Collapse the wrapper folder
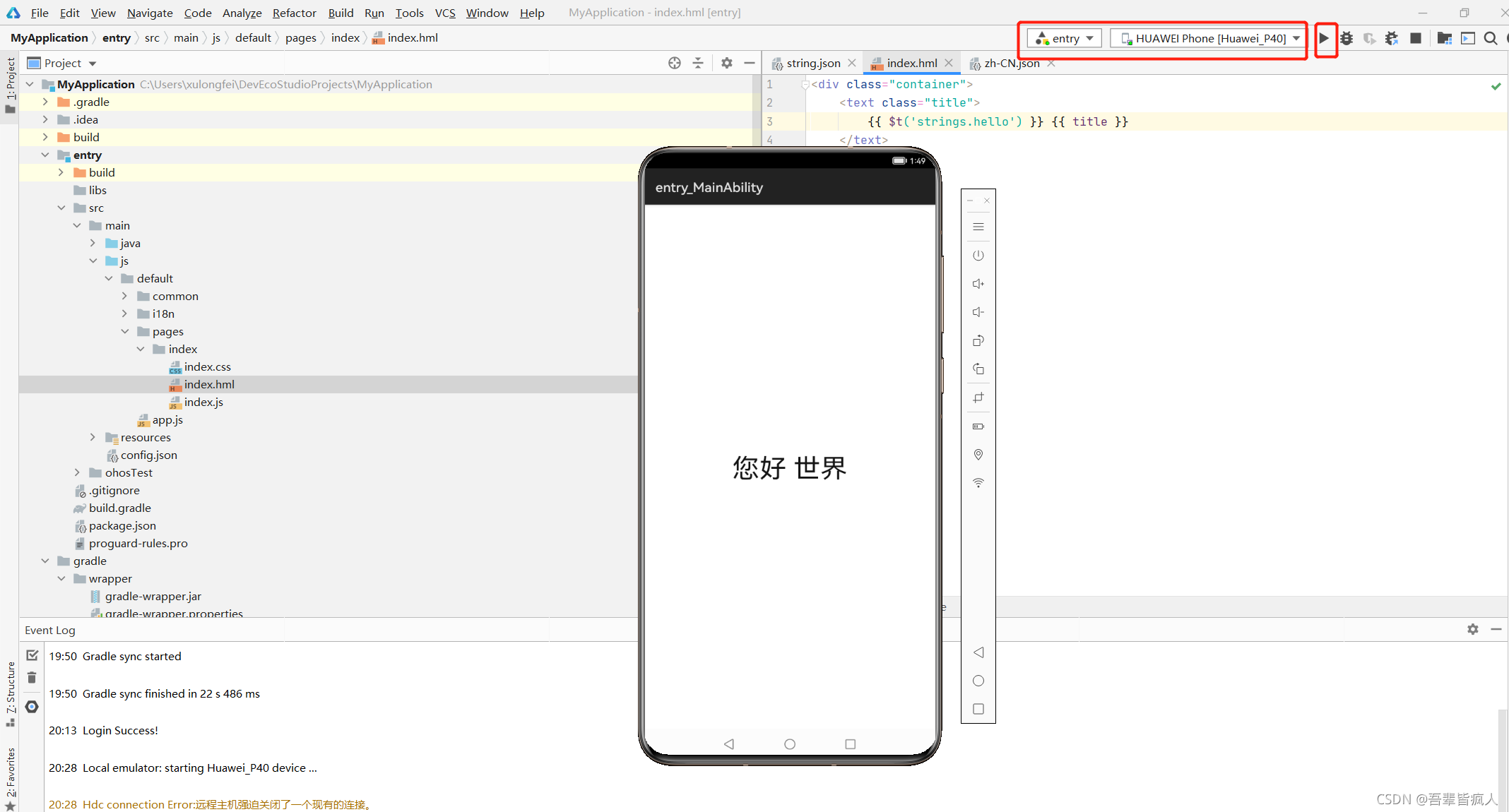Viewport: 1509px width, 812px height. (x=61, y=578)
